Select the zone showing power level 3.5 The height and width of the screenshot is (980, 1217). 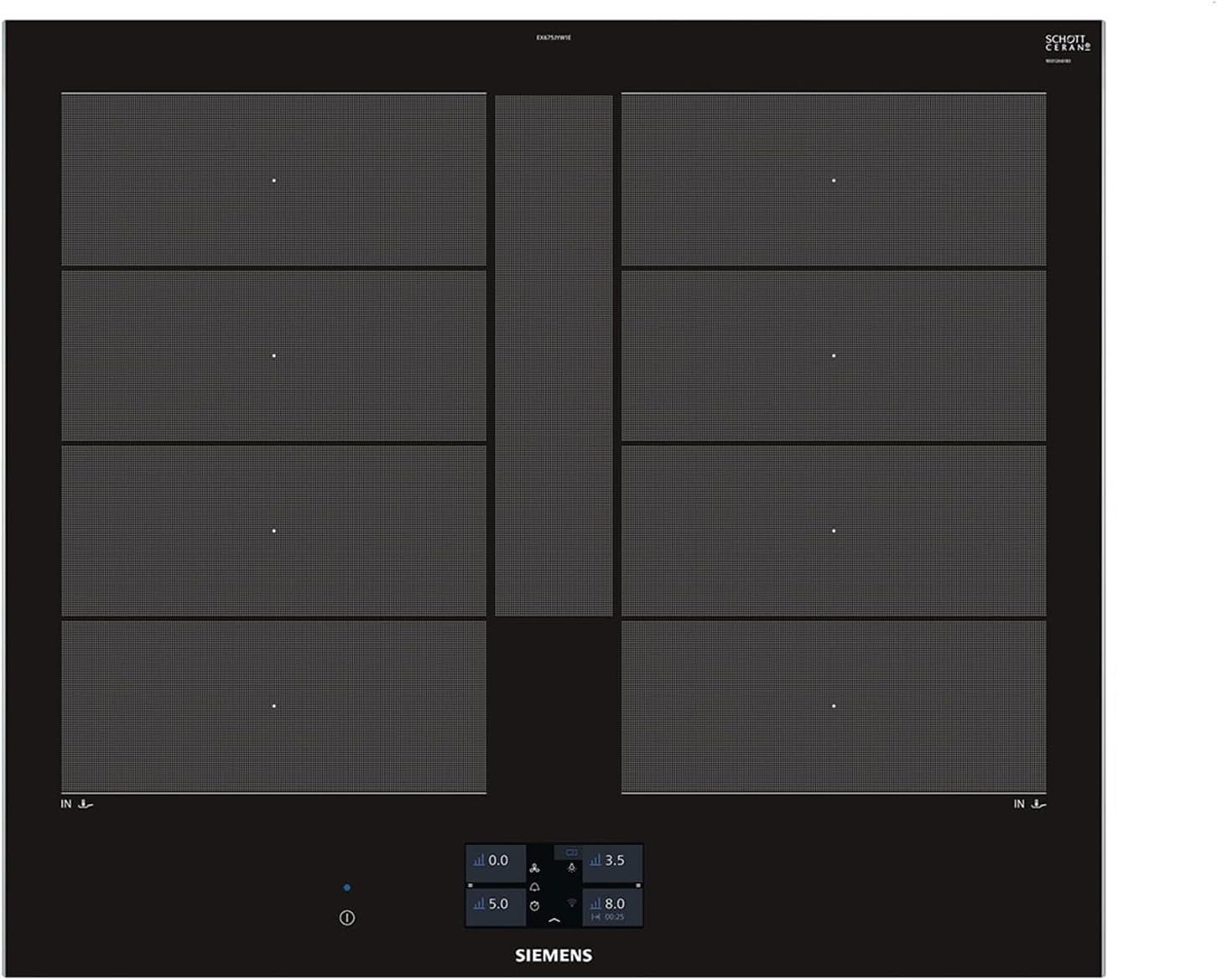click(611, 860)
